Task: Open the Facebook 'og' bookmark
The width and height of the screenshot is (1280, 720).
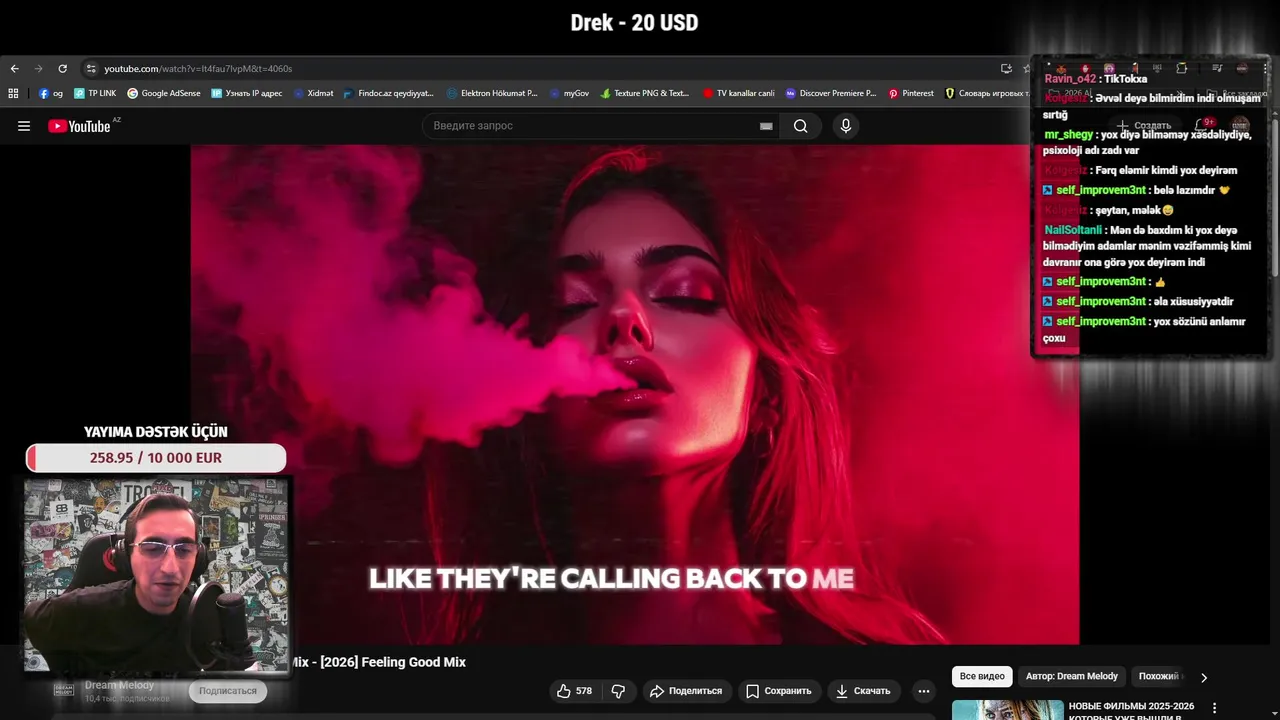Action: (51, 93)
